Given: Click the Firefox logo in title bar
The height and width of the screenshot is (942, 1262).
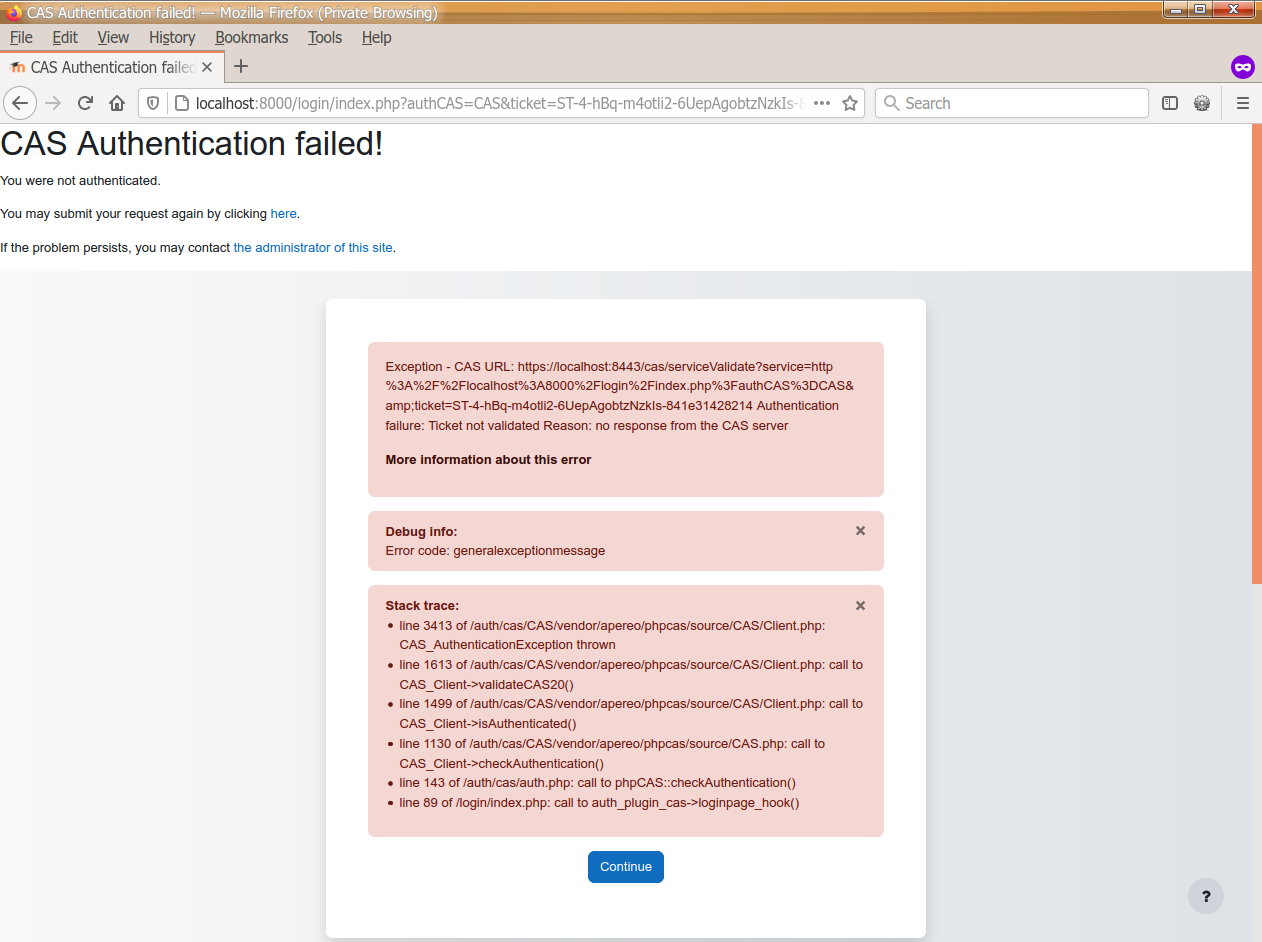Looking at the screenshot, I should (x=14, y=12).
